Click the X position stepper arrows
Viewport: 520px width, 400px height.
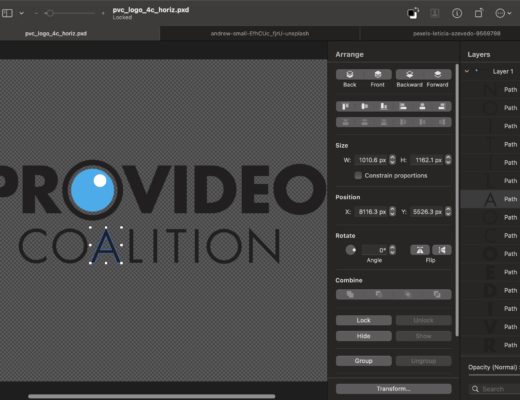pos(392,212)
